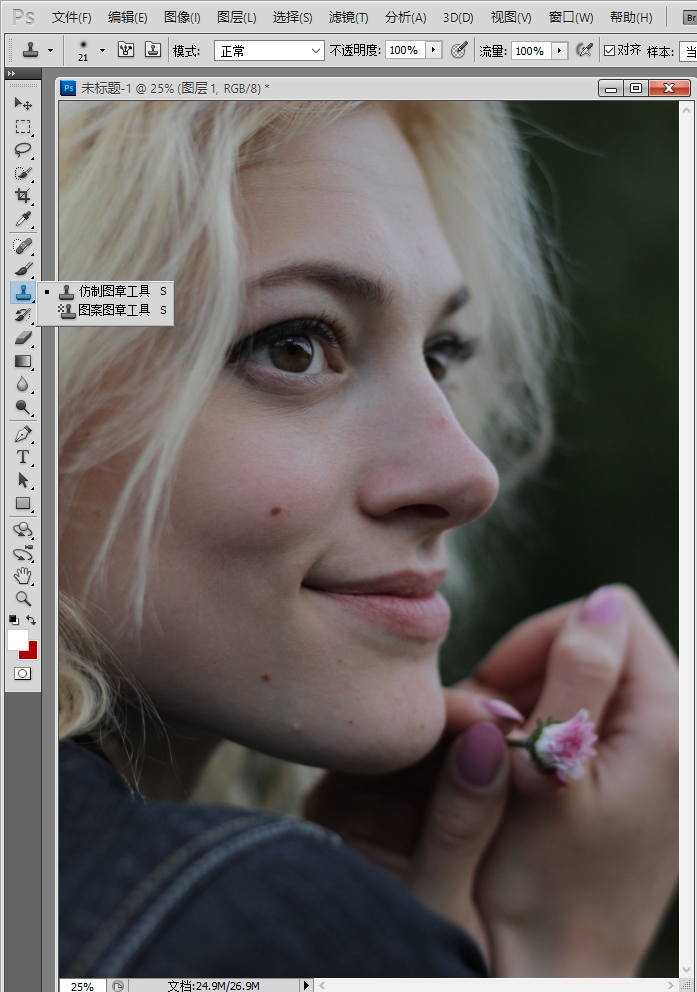The width and height of the screenshot is (697, 992).
Task: Select the Rectangular Marquee tool
Action: tap(23, 127)
